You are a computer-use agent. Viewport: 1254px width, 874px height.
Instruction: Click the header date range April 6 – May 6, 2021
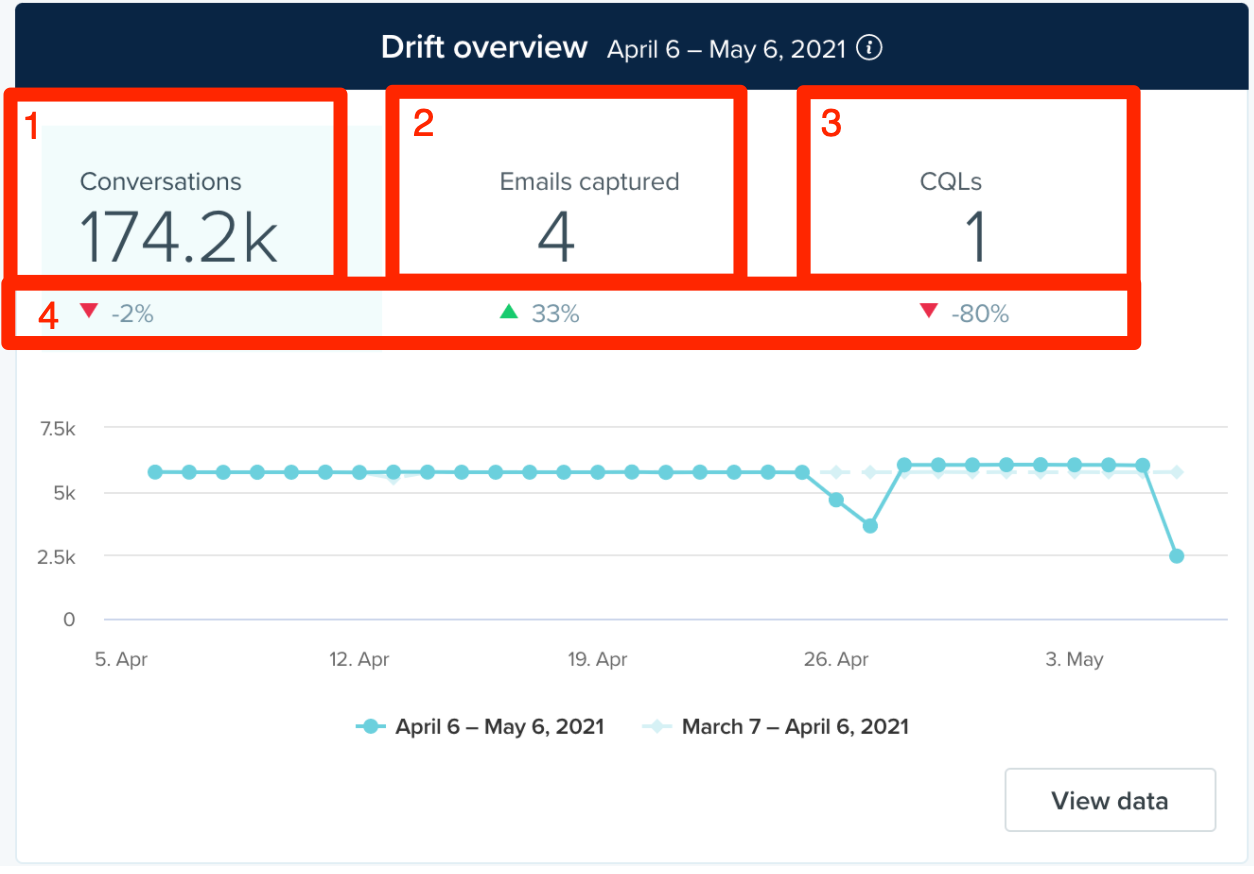click(x=728, y=49)
